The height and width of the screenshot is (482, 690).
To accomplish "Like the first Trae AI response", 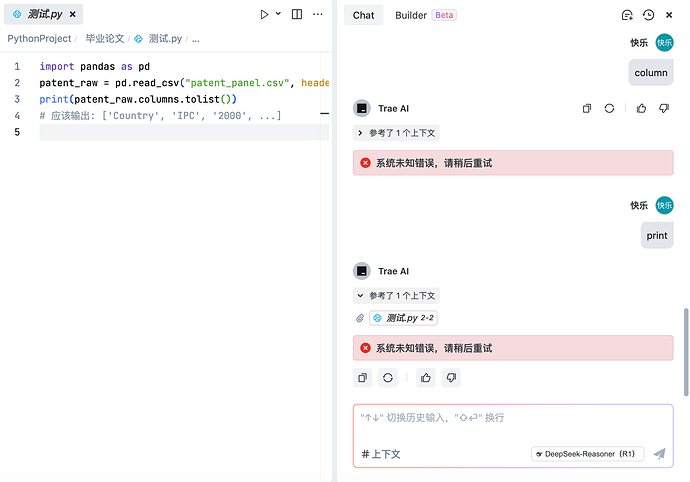I will pyautogui.click(x=641, y=108).
